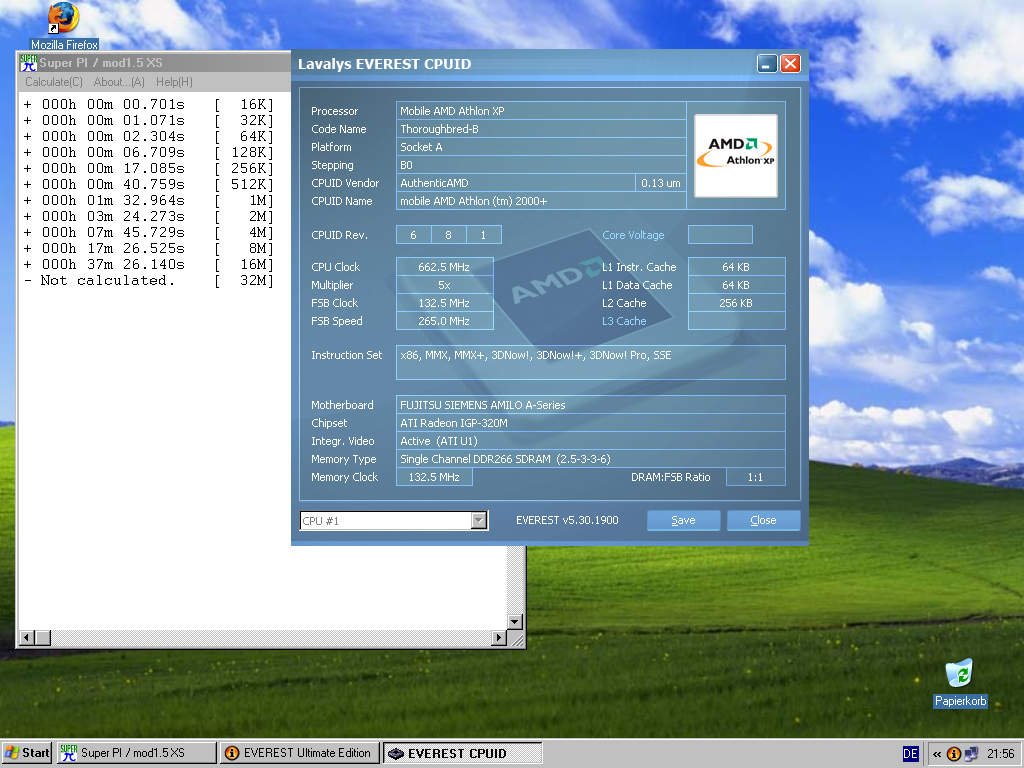
Task: Click the EVEREST info tray icon
Action: tap(953, 754)
